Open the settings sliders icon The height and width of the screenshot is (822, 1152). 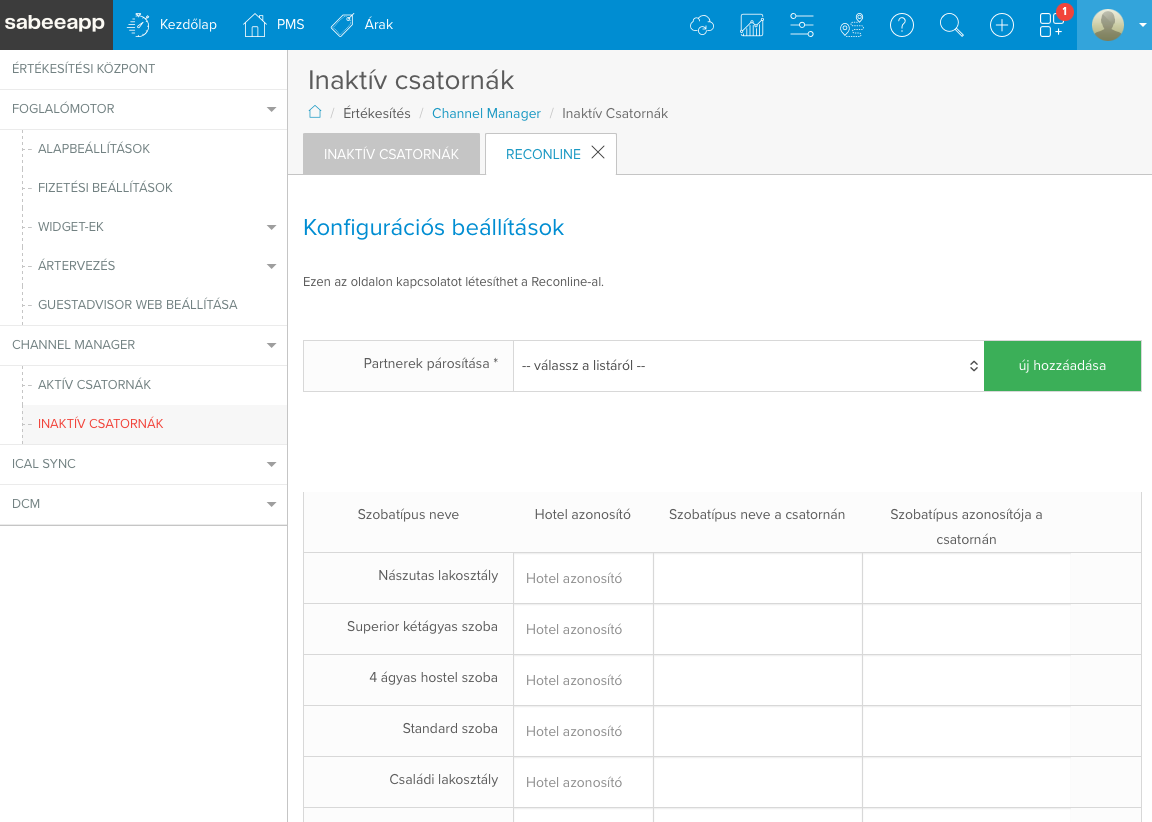pos(802,25)
